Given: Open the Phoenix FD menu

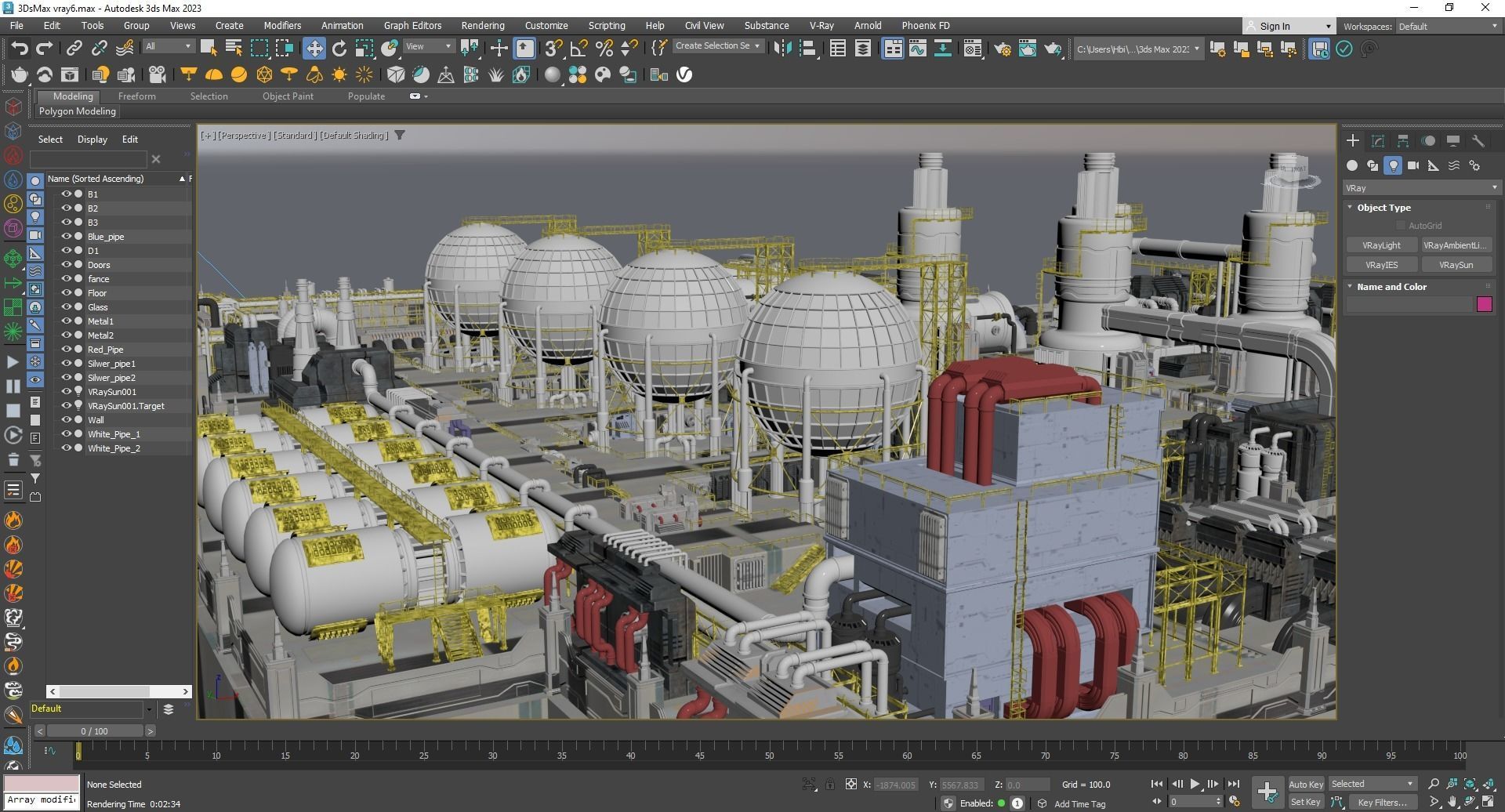Looking at the screenshot, I should 925,26.
